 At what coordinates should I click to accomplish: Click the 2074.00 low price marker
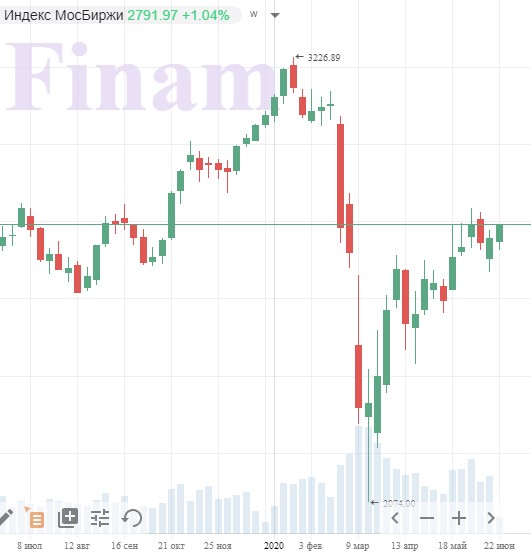[x=399, y=503]
